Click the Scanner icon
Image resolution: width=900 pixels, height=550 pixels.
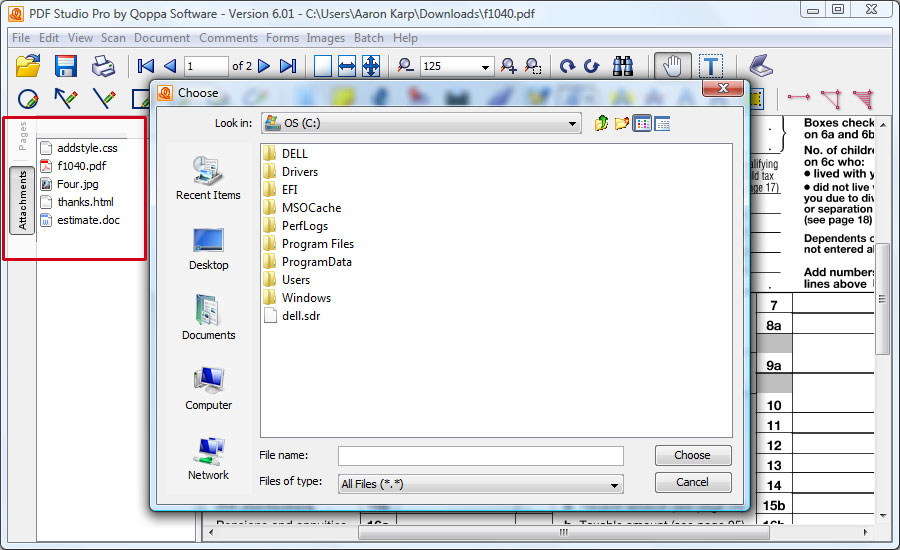[x=761, y=66]
